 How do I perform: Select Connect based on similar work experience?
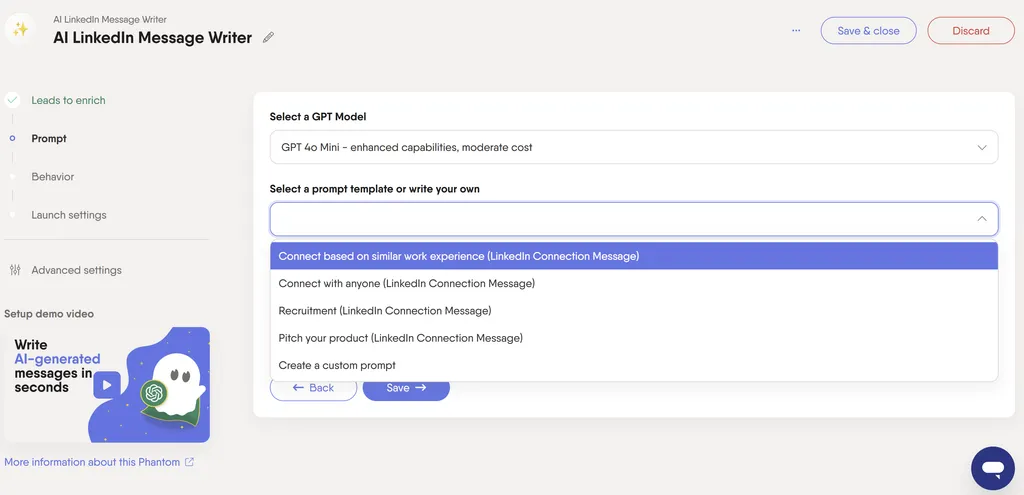634,256
